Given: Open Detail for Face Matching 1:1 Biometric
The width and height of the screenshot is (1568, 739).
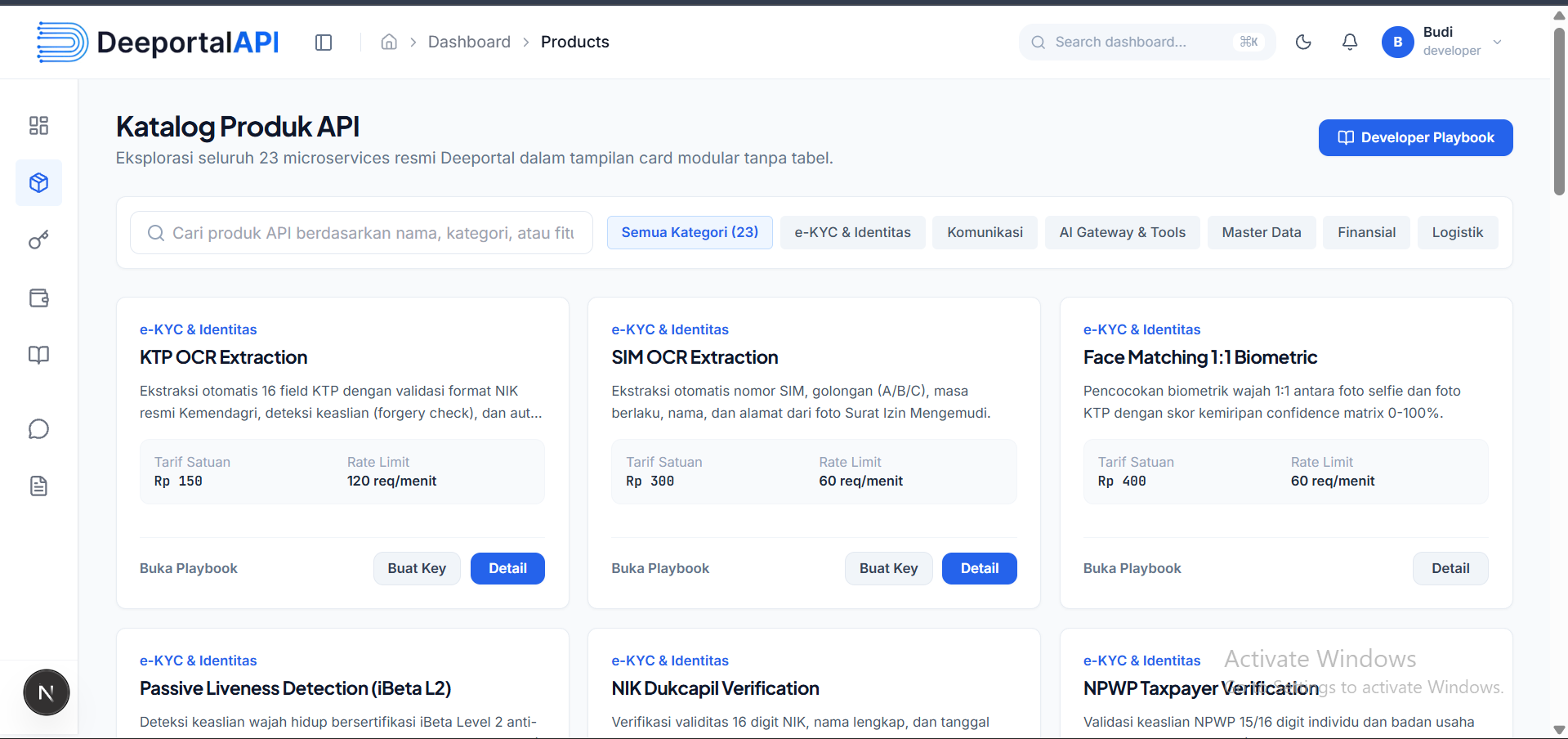Looking at the screenshot, I should point(1450,568).
